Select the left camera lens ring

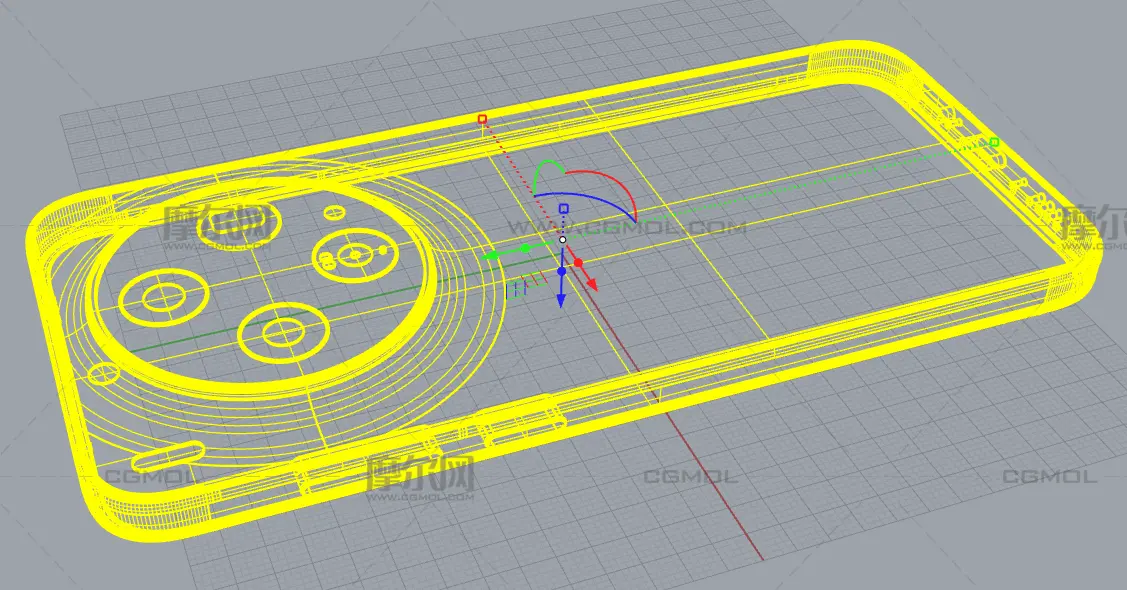(160, 297)
